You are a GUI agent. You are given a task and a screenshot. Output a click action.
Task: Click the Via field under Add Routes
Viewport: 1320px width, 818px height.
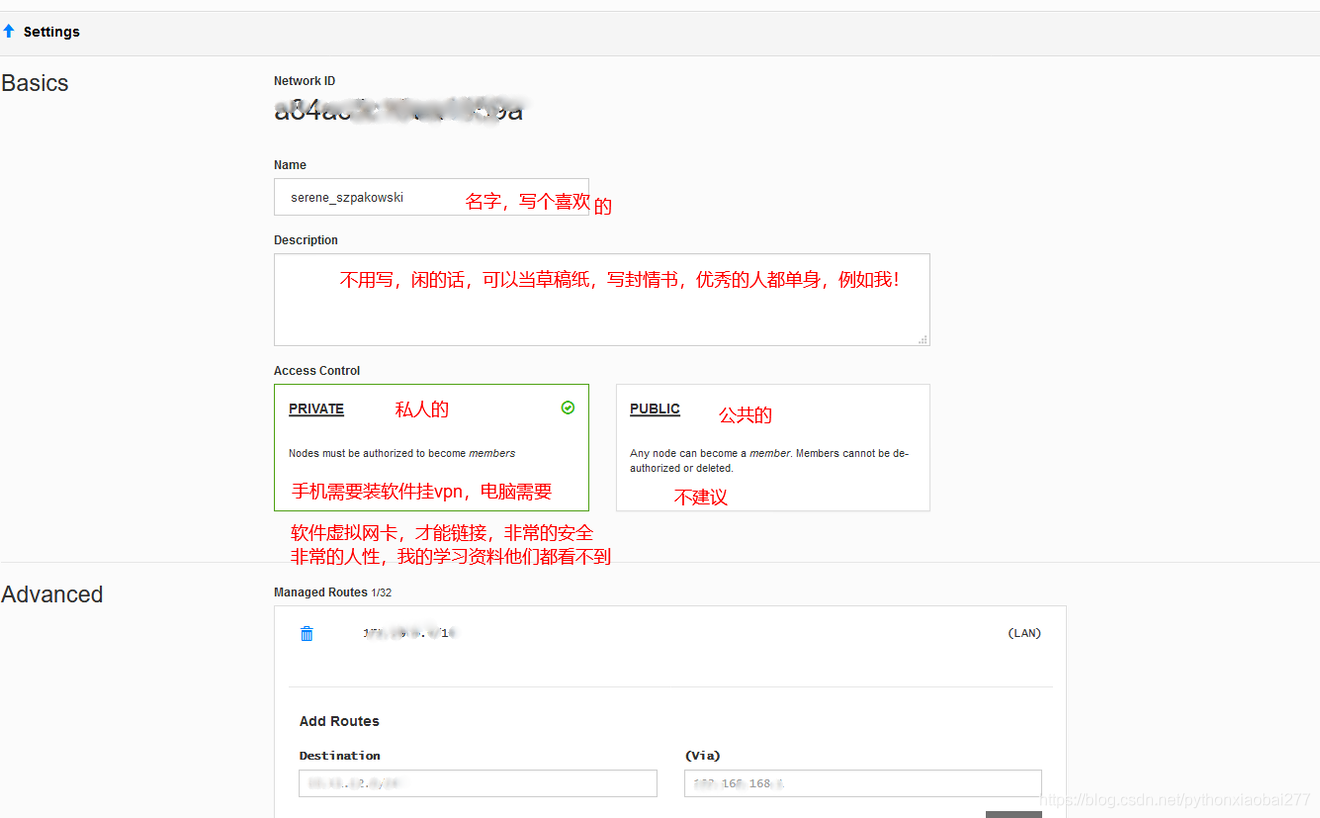[x=861, y=783]
